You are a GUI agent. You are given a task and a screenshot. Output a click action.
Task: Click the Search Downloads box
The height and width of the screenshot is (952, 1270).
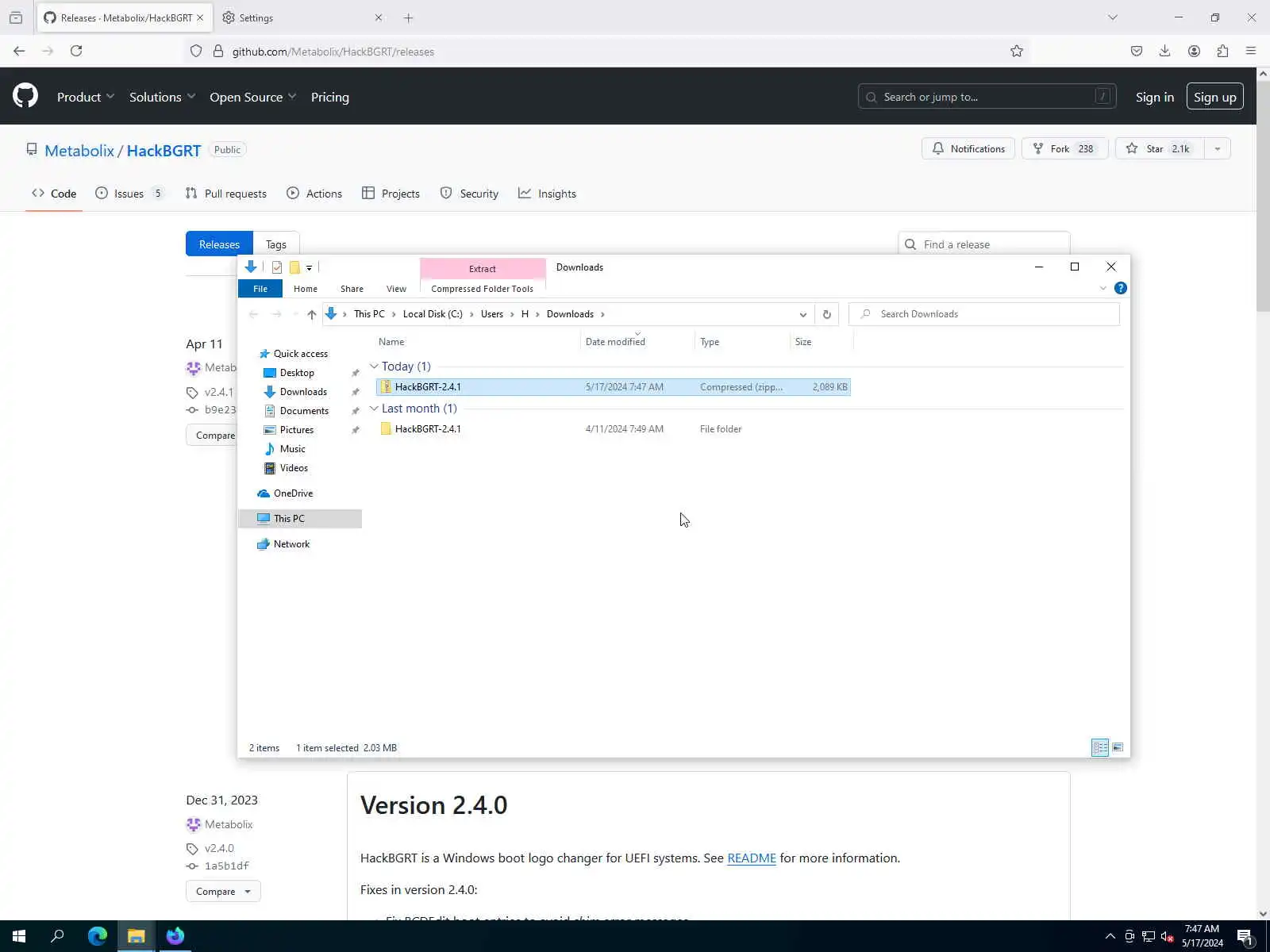(x=984, y=314)
